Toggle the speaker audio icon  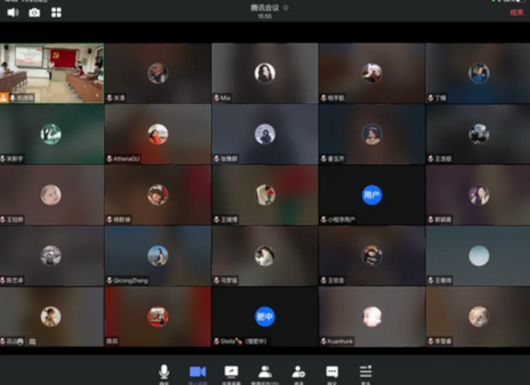coord(13,13)
